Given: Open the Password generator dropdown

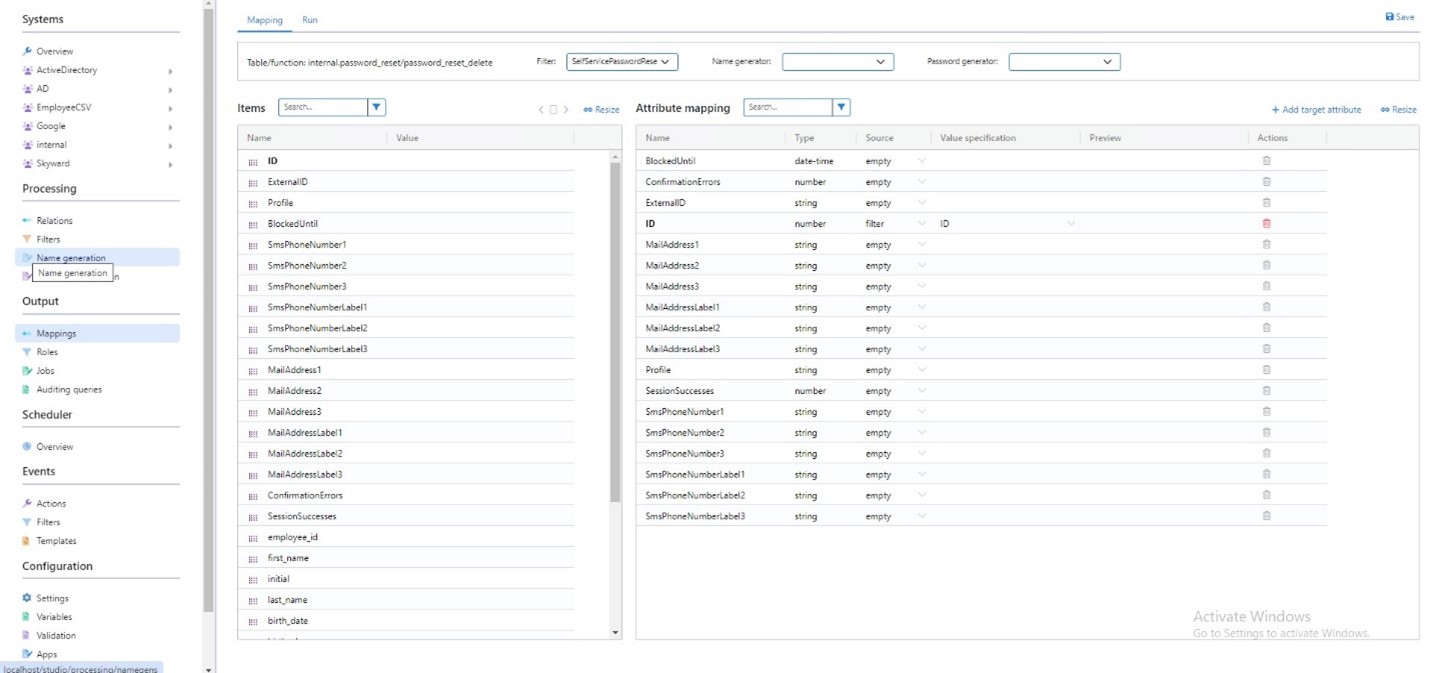Looking at the screenshot, I should click(1064, 61).
